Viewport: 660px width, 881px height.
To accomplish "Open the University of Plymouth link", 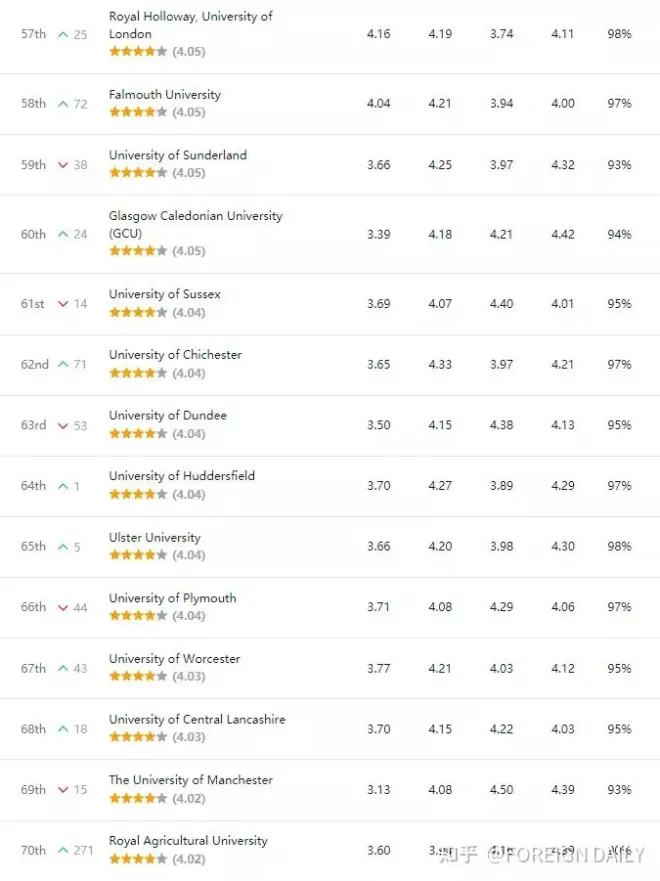I will (172, 598).
